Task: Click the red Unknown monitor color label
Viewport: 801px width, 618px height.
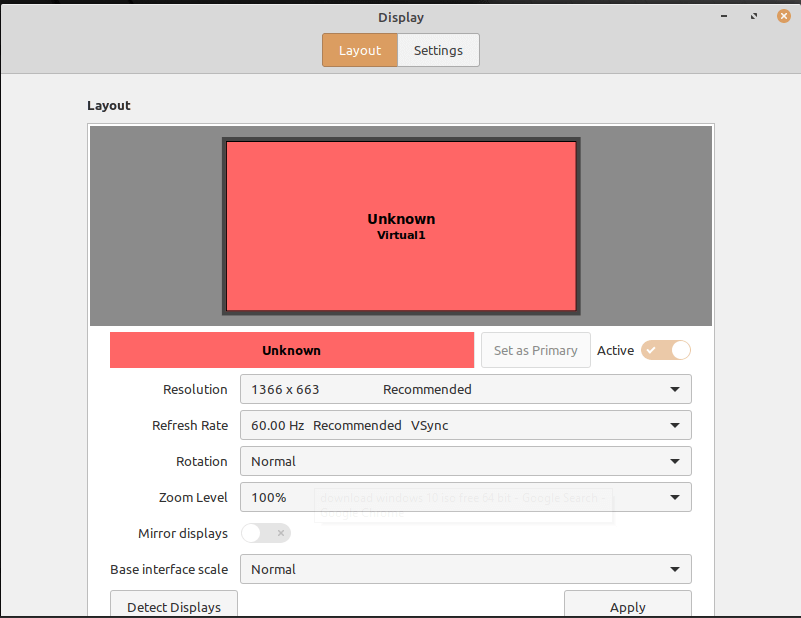Action: pyautogui.click(x=291, y=350)
